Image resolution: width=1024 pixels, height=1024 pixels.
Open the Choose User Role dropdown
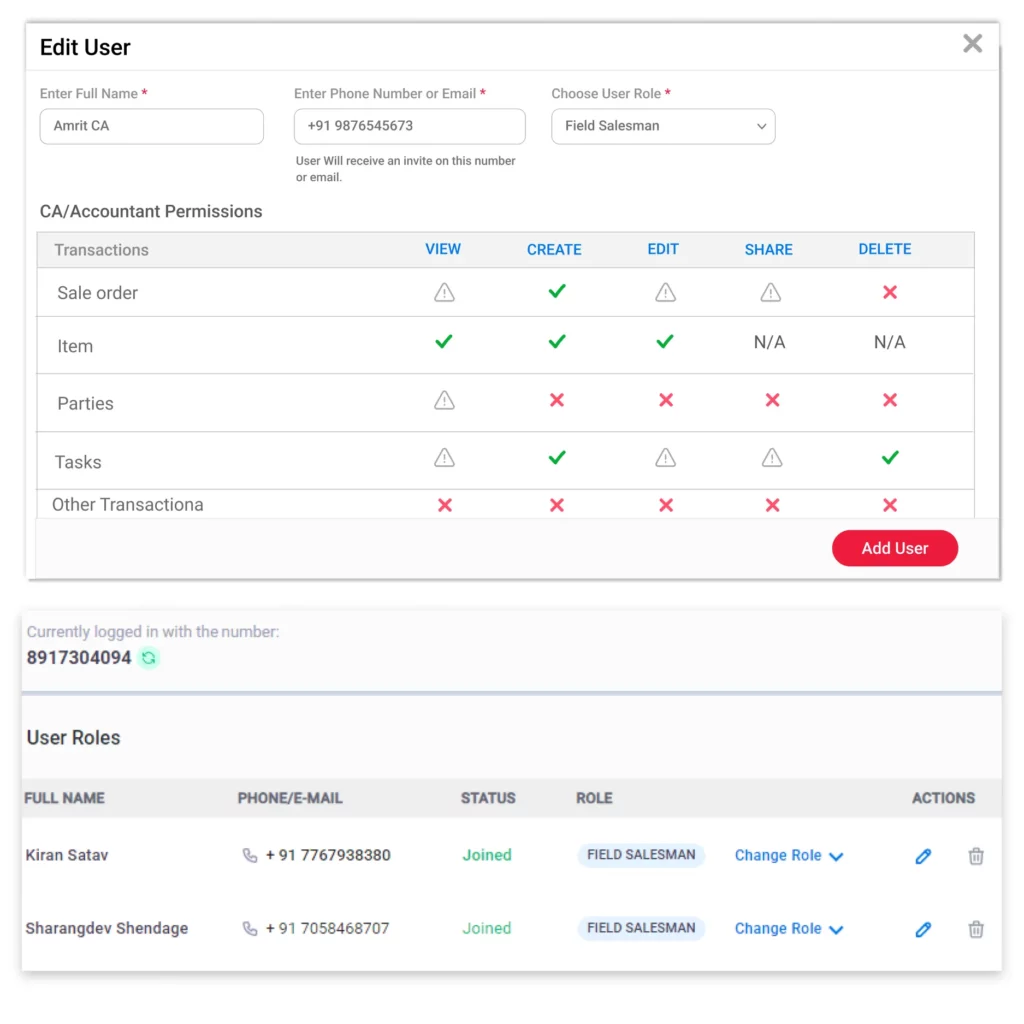click(663, 126)
